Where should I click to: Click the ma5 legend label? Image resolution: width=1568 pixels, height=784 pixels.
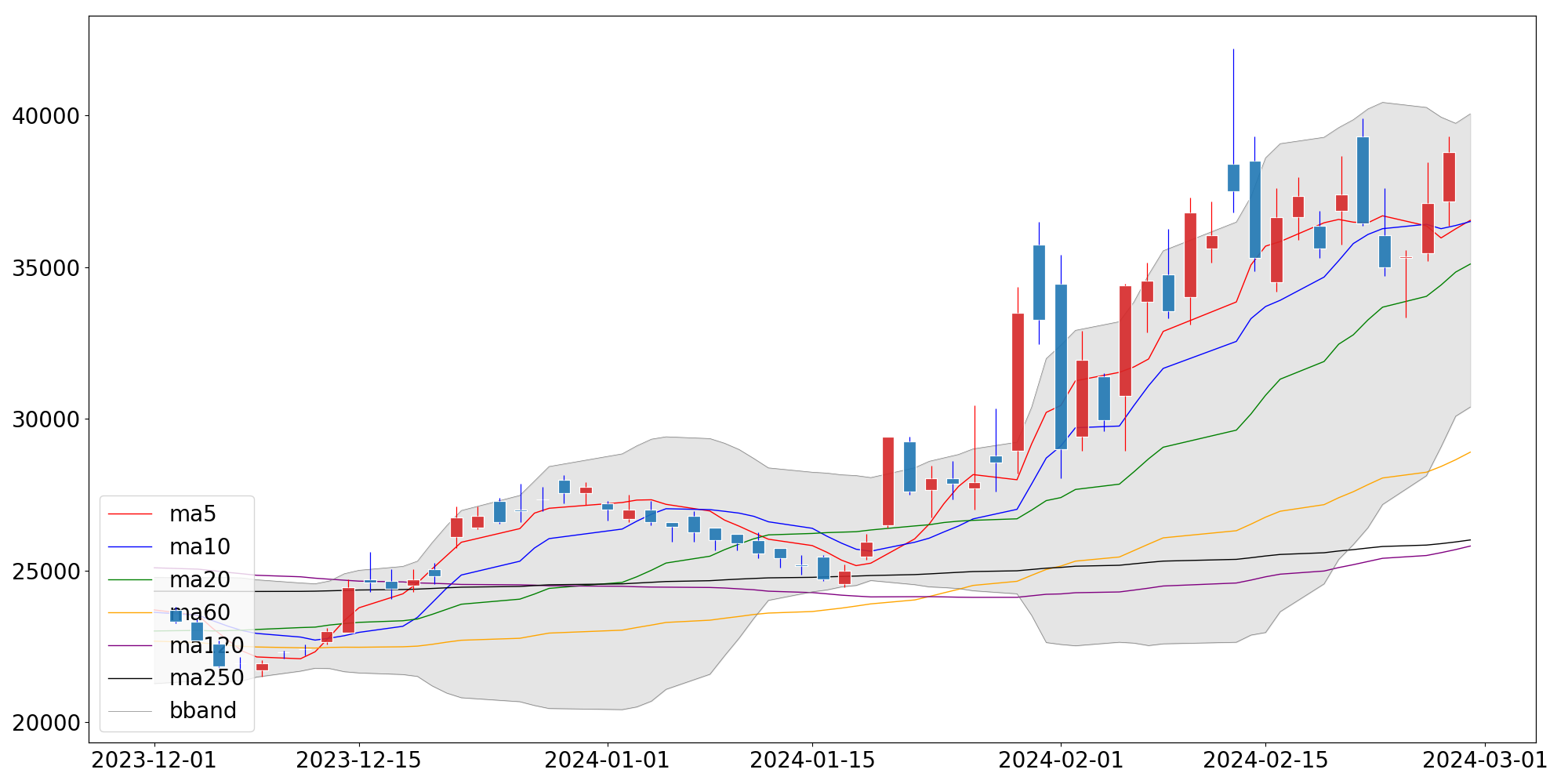pyautogui.click(x=192, y=514)
